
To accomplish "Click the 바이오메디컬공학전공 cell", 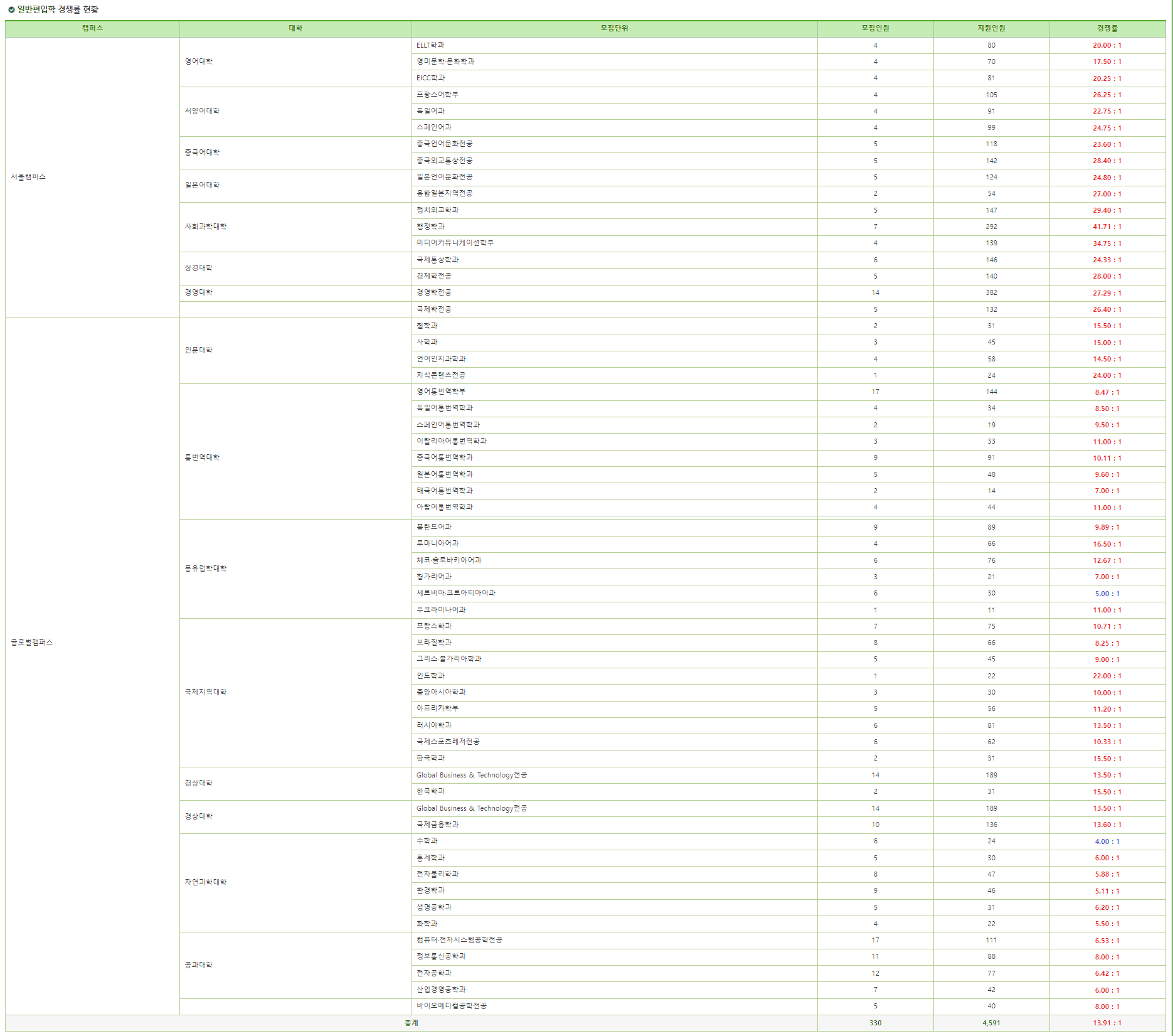I will (614, 1006).
